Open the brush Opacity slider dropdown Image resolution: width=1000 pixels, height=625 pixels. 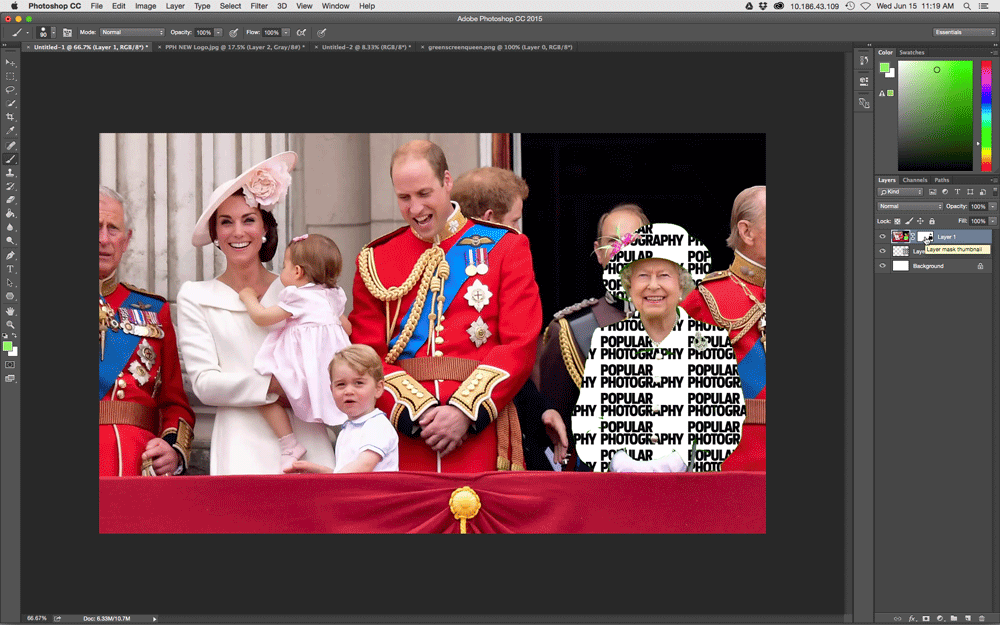[x=218, y=33]
